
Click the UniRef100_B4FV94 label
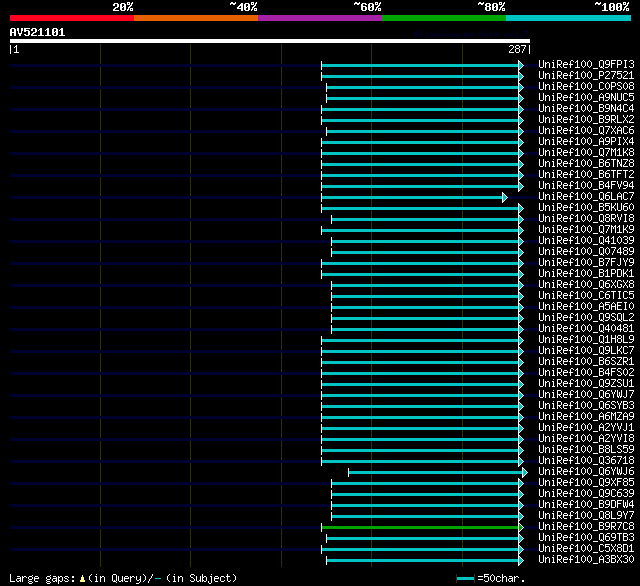pyautogui.click(x=586, y=186)
